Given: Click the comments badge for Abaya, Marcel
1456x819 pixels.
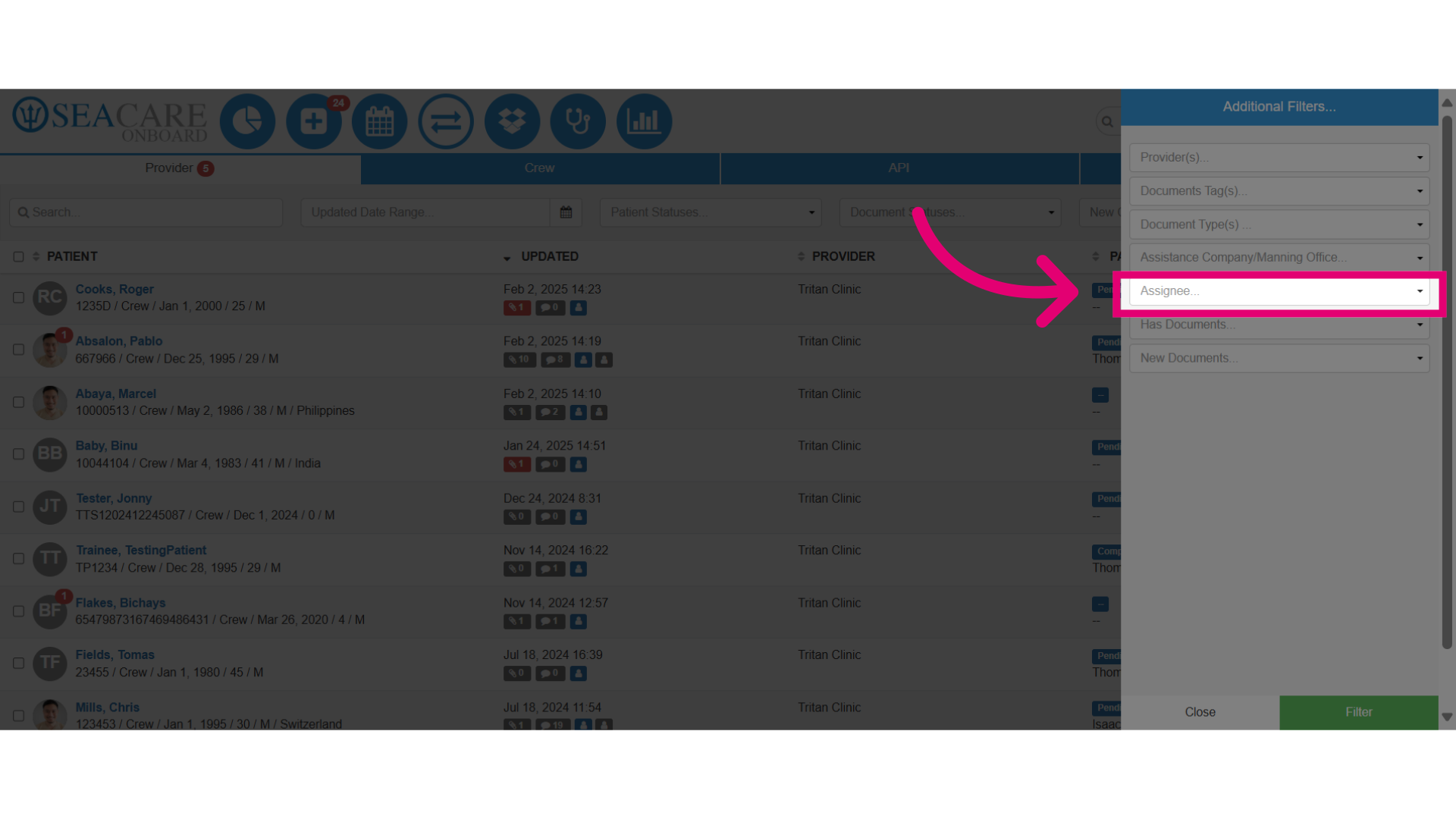Looking at the screenshot, I should 551,413.
